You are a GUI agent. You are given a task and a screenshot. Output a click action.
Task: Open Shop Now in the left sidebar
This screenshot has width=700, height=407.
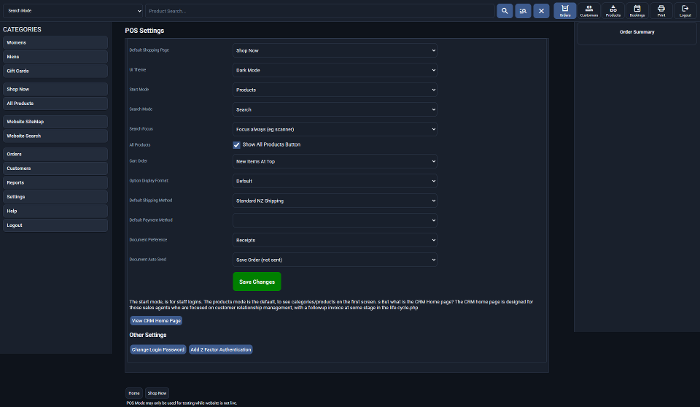(55, 89)
